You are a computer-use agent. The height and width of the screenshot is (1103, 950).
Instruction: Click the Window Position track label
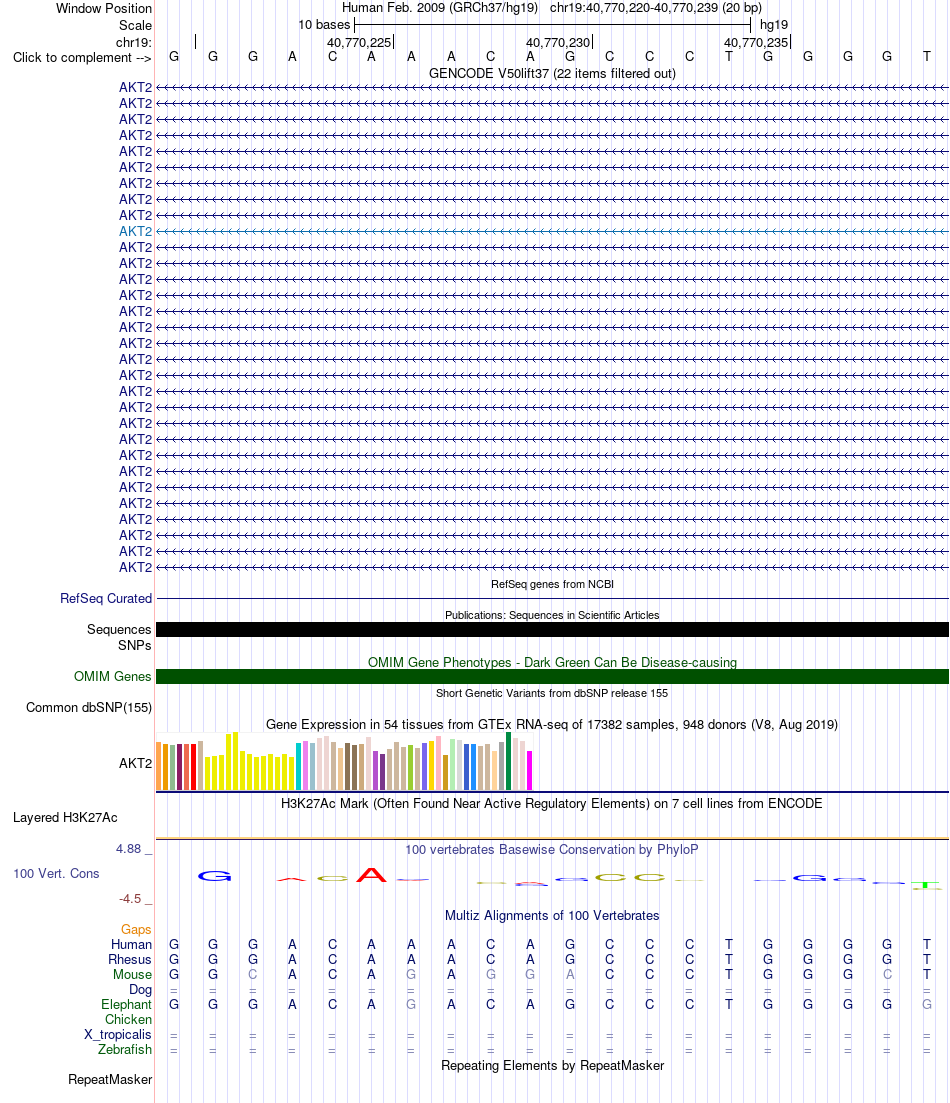tap(103, 8)
